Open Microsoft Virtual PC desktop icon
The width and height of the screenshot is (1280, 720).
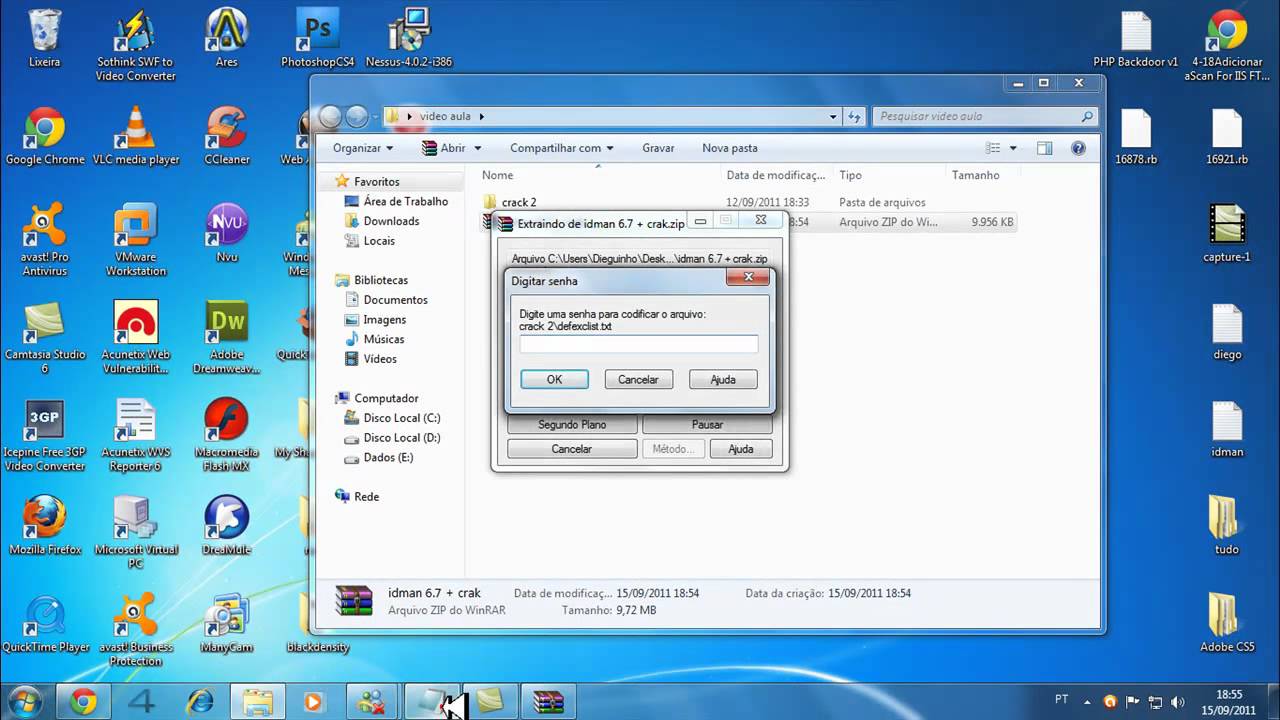(x=136, y=533)
